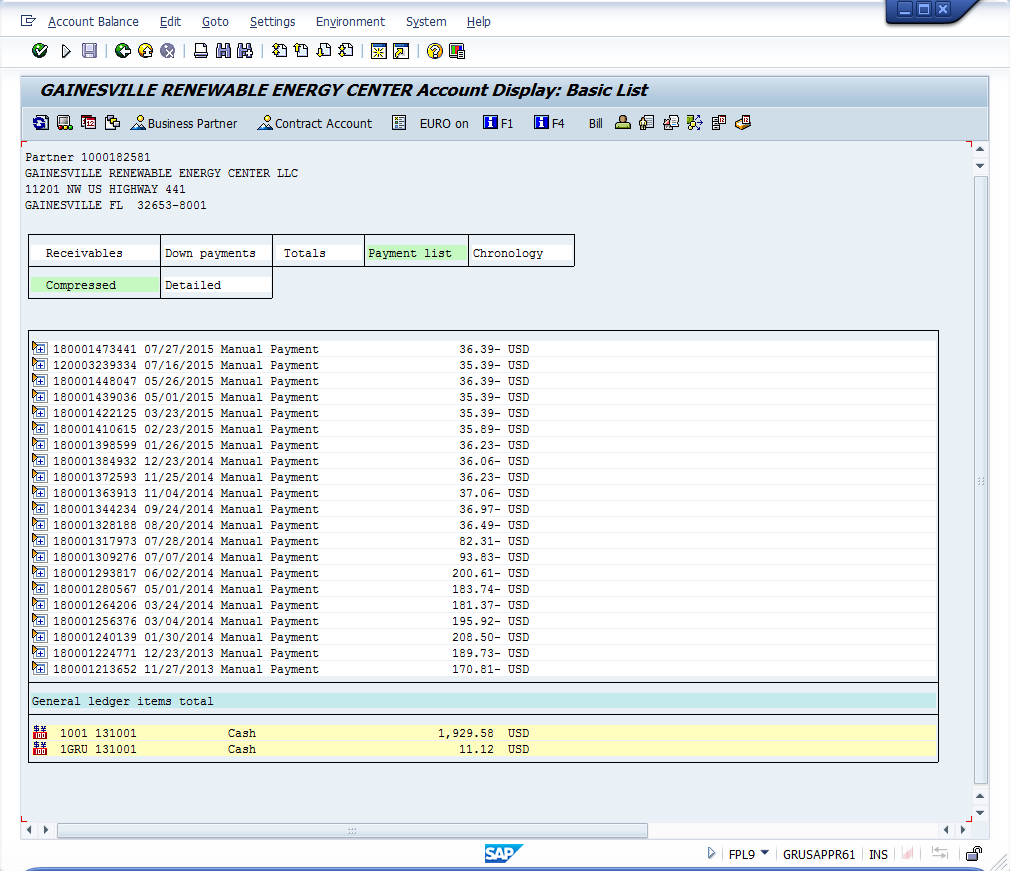This screenshot has width=1010, height=871.
Task: Click the Contract Account button
Action: (314, 124)
